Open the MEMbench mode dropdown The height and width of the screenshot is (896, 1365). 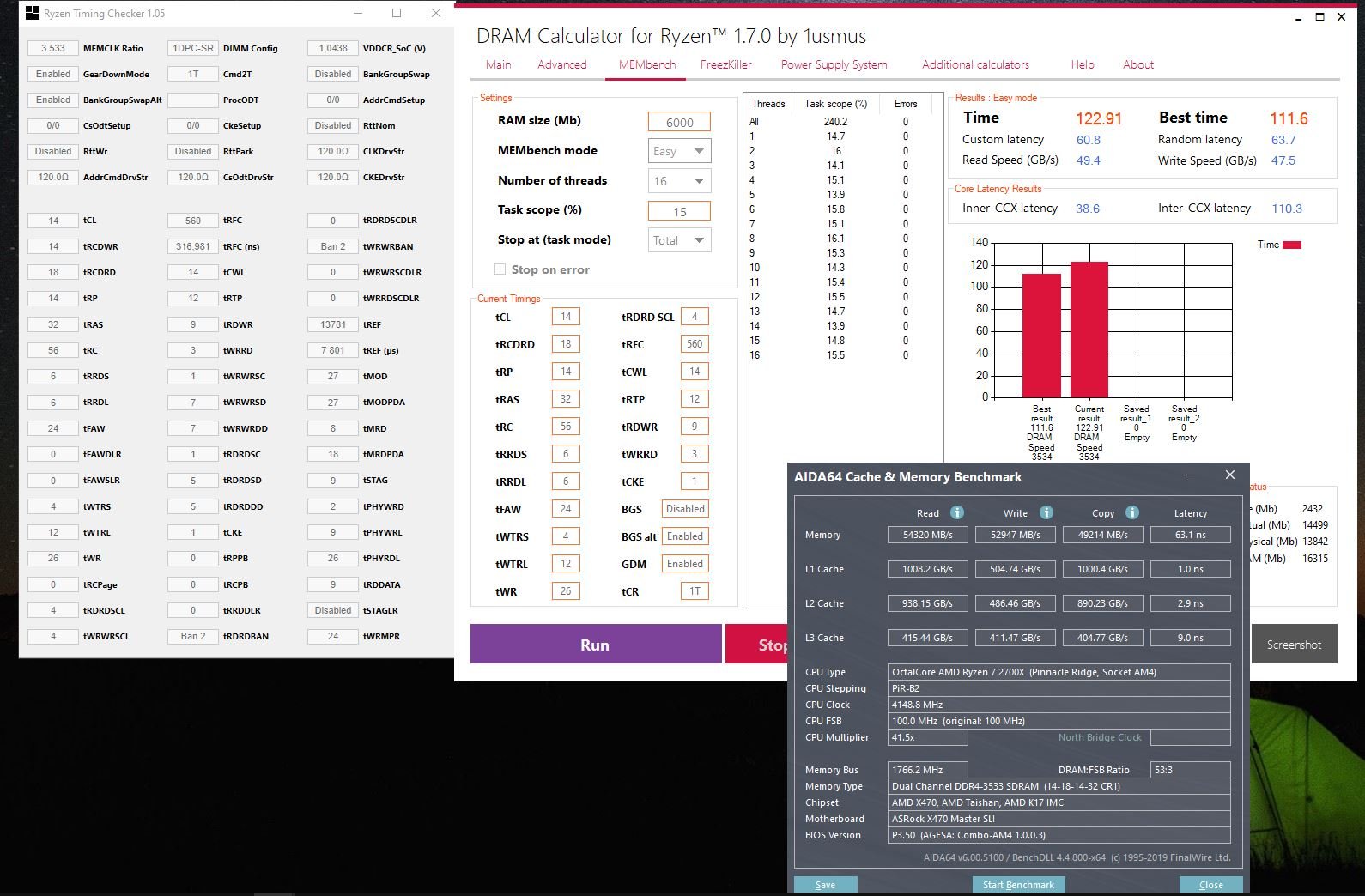pyautogui.click(x=680, y=151)
